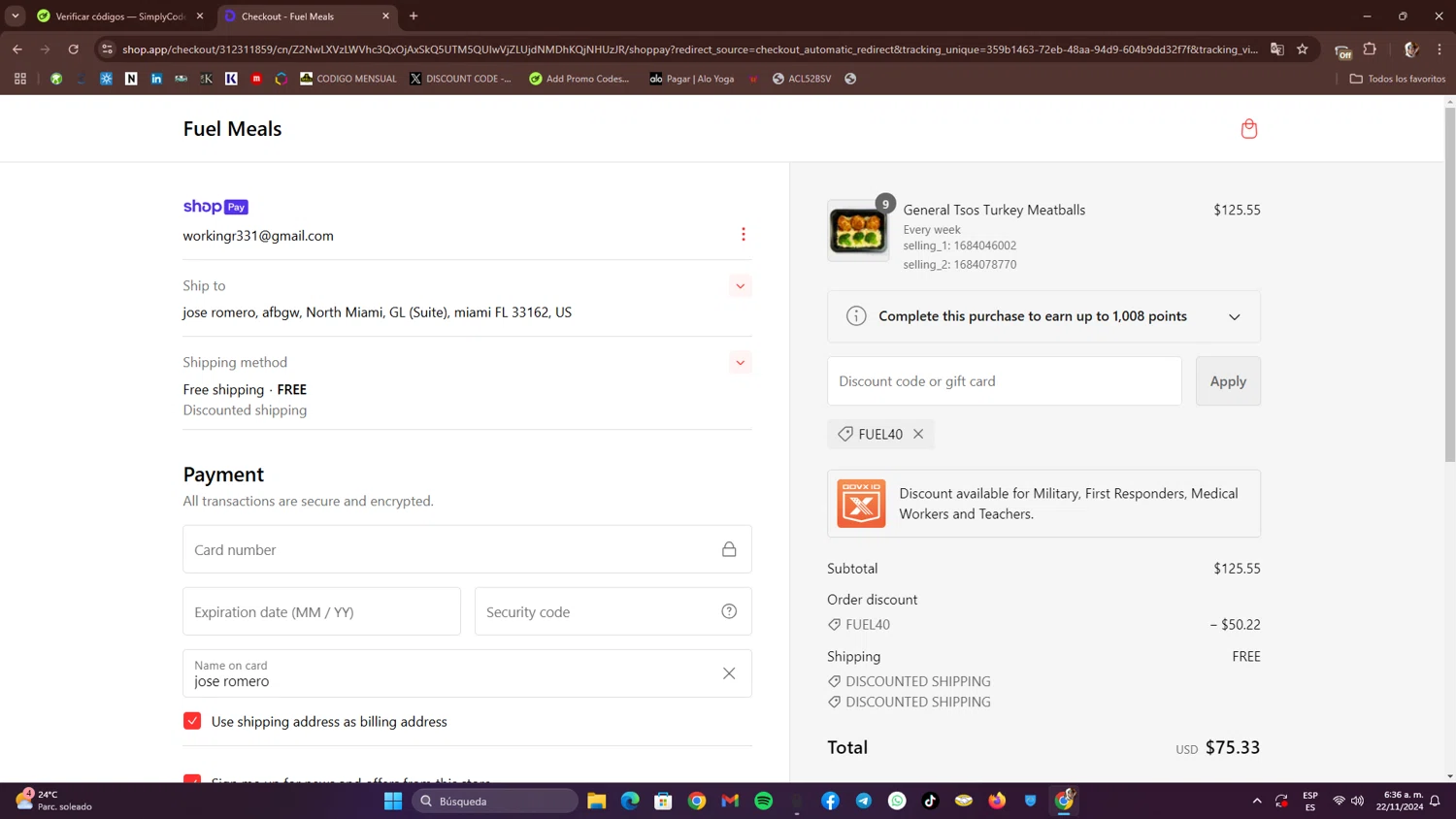Image resolution: width=1456 pixels, height=819 pixels.
Task: Open the Chrome apps grid
Action: pyautogui.click(x=19, y=79)
